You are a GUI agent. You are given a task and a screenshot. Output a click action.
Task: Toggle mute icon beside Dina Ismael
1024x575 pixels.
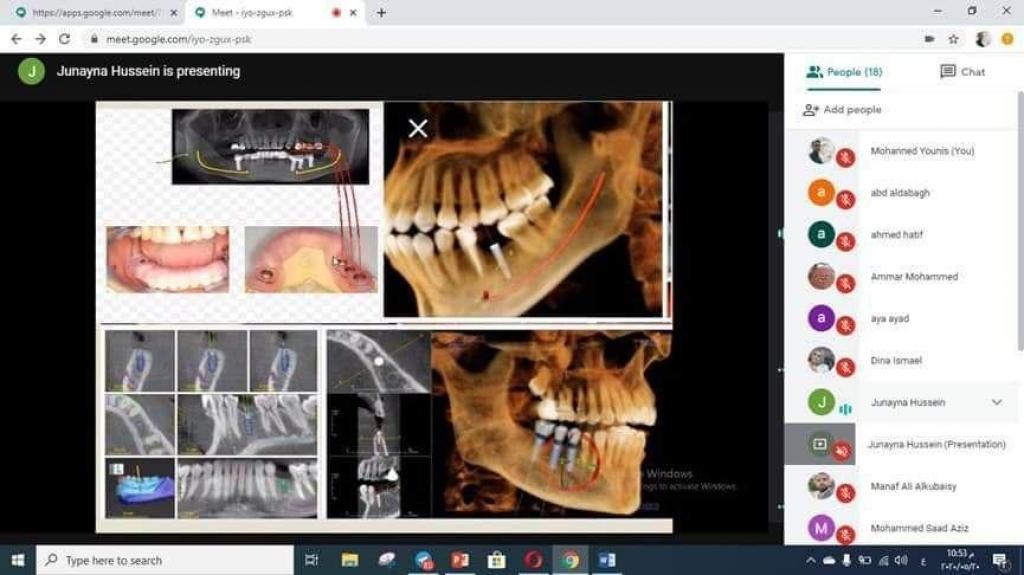tap(845, 368)
